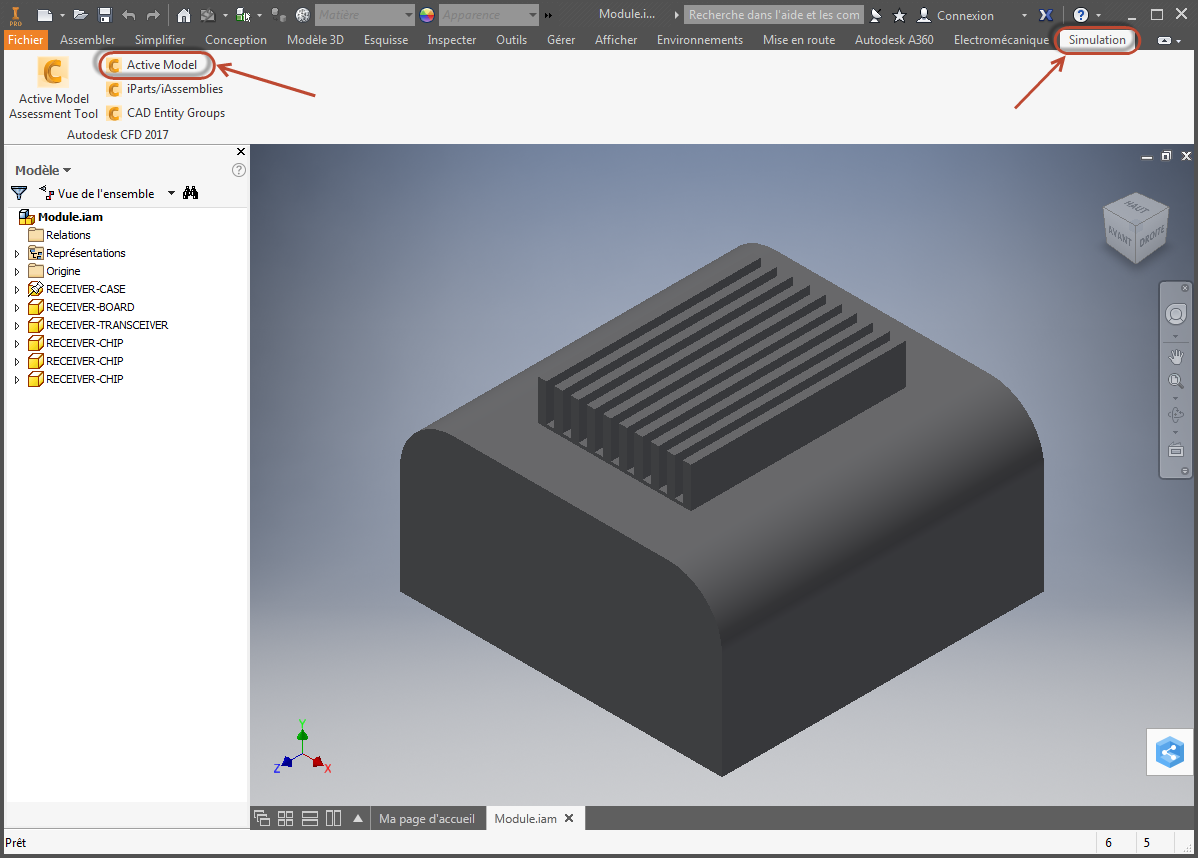
Task: Switch to the Simplifier tab
Action: coord(160,40)
